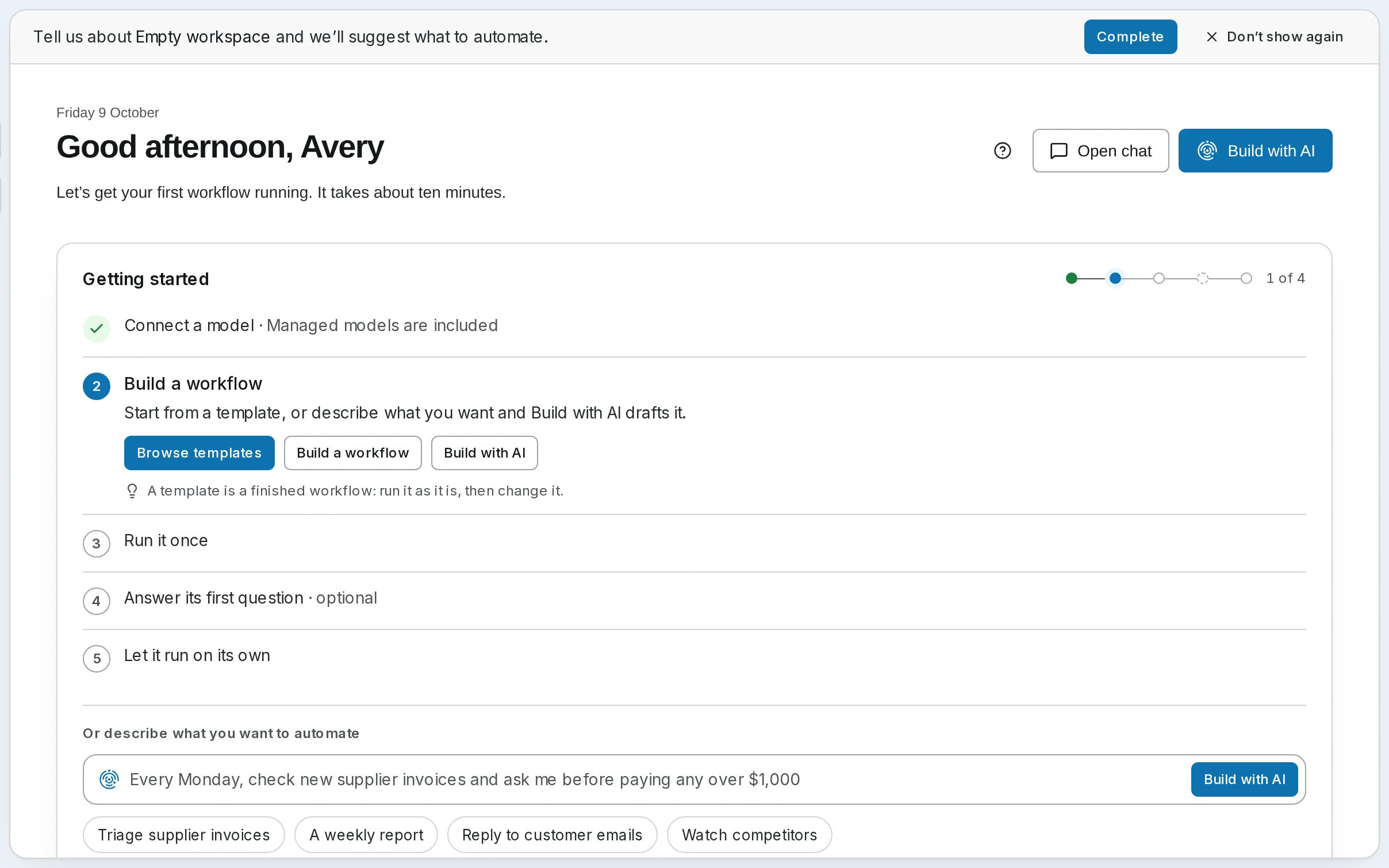Click the Build a workflow button
The width and height of the screenshot is (1389, 868).
point(352,453)
